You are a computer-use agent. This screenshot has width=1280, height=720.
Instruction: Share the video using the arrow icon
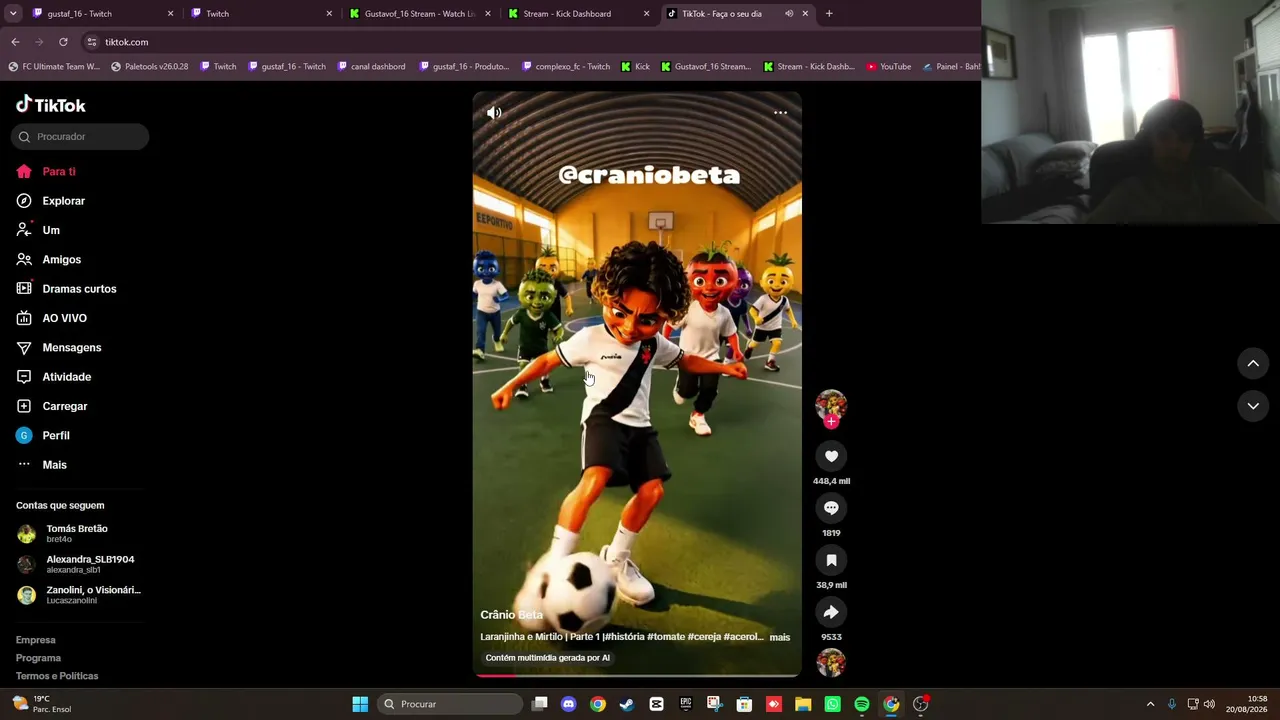coord(831,612)
